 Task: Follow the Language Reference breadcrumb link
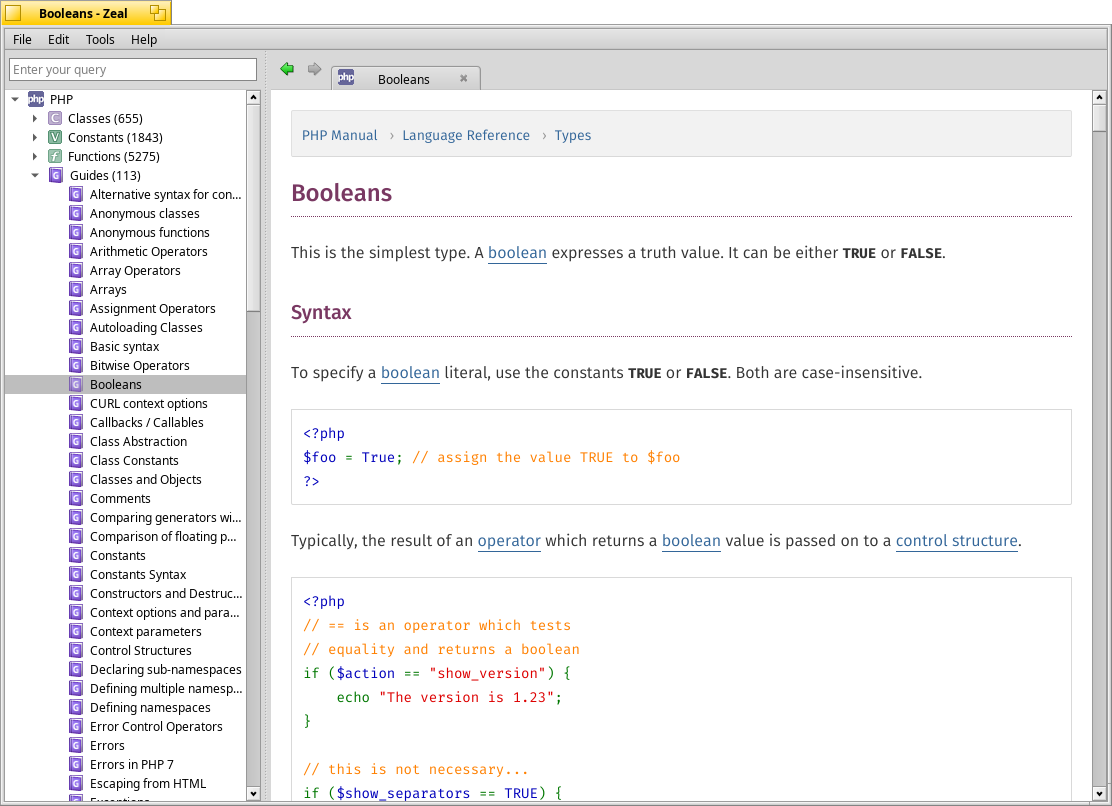click(466, 135)
